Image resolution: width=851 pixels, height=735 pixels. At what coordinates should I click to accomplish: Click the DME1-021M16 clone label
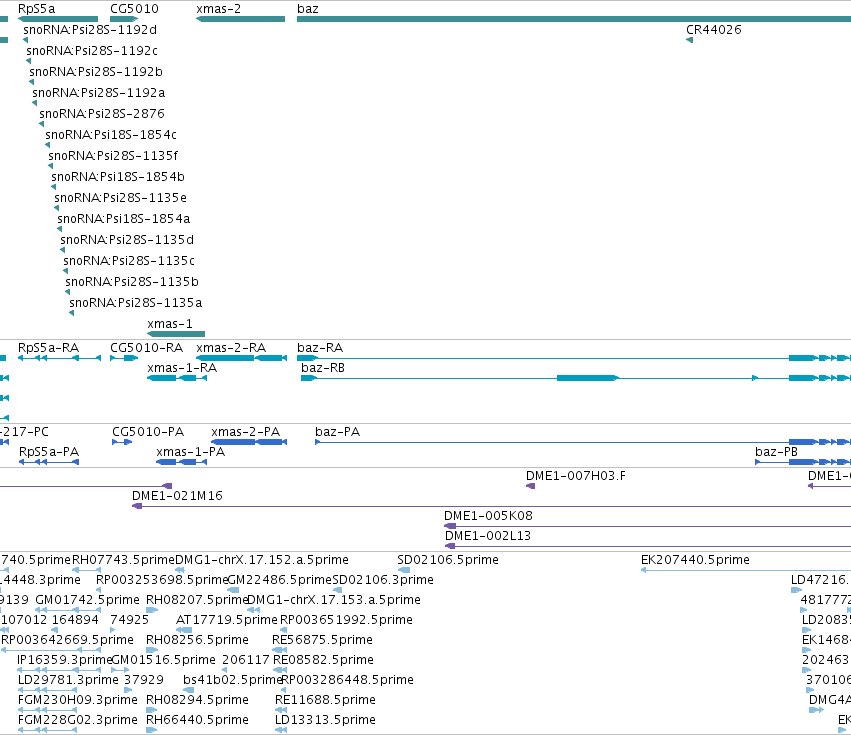177,496
